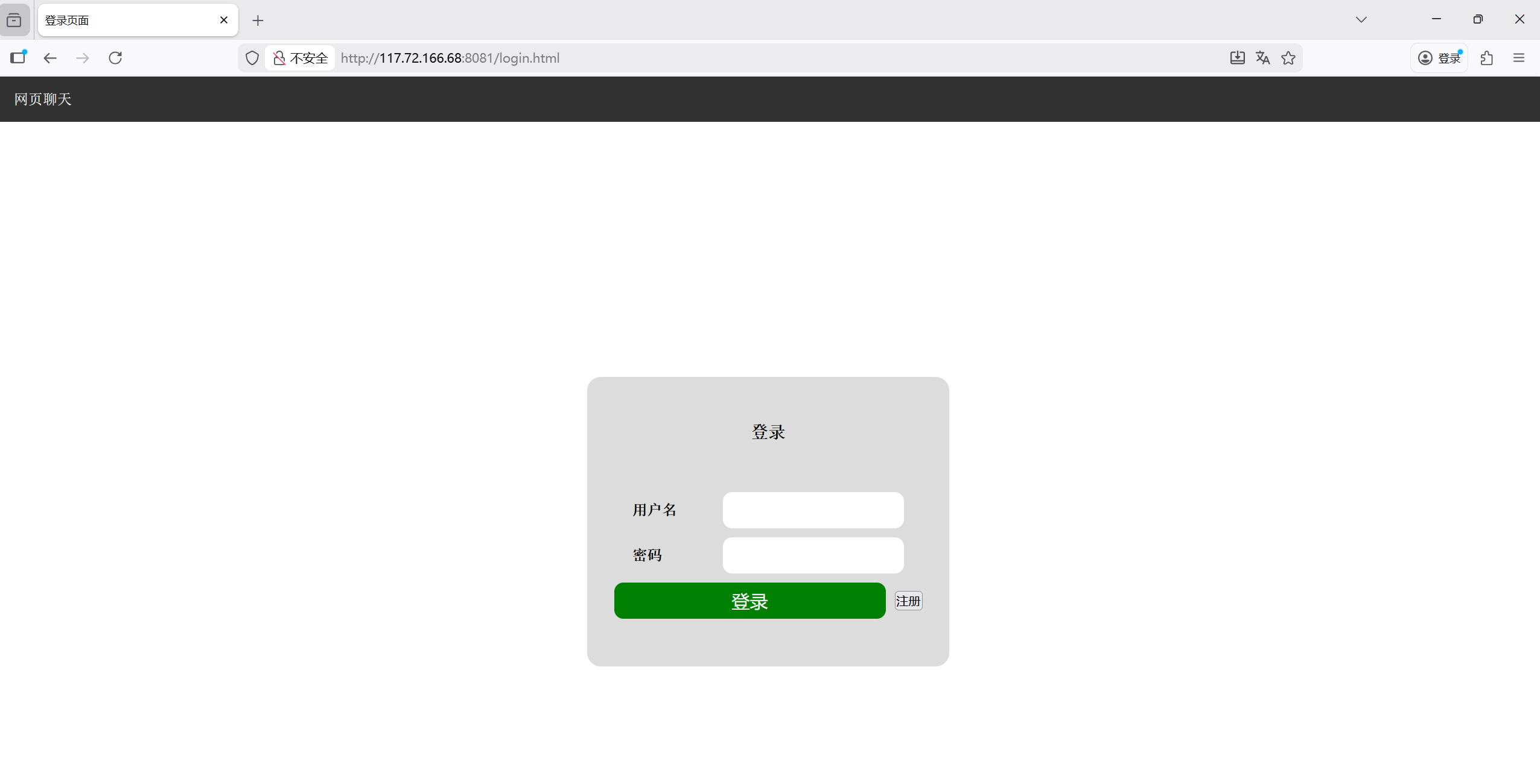Click the translate page icon

[x=1262, y=58]
